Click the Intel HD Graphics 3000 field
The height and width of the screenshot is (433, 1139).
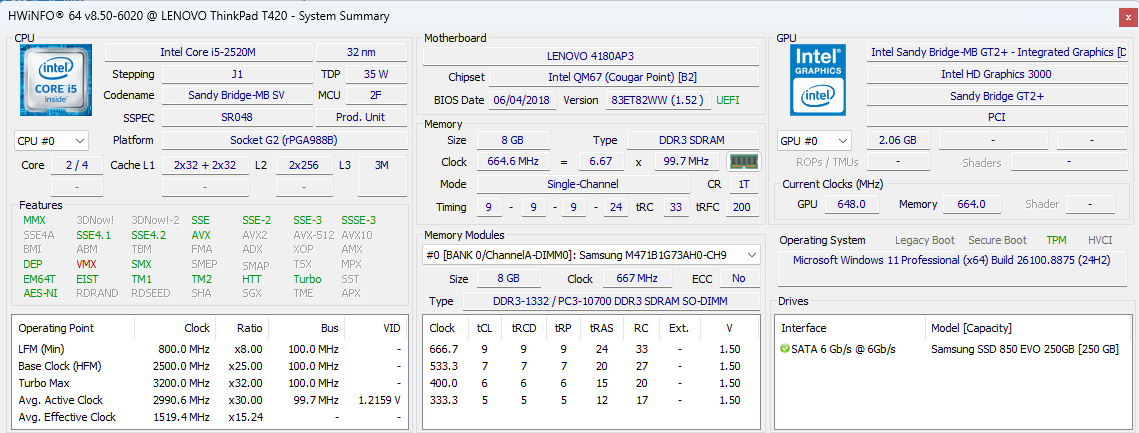point(996,74)
